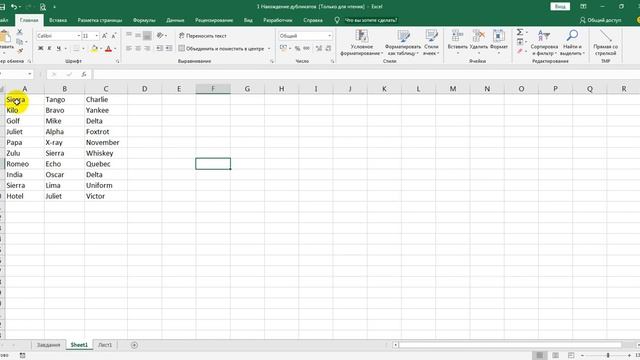The image size is (640, 360).
Task: Click the Borders icon in font group
Action: 76,49
